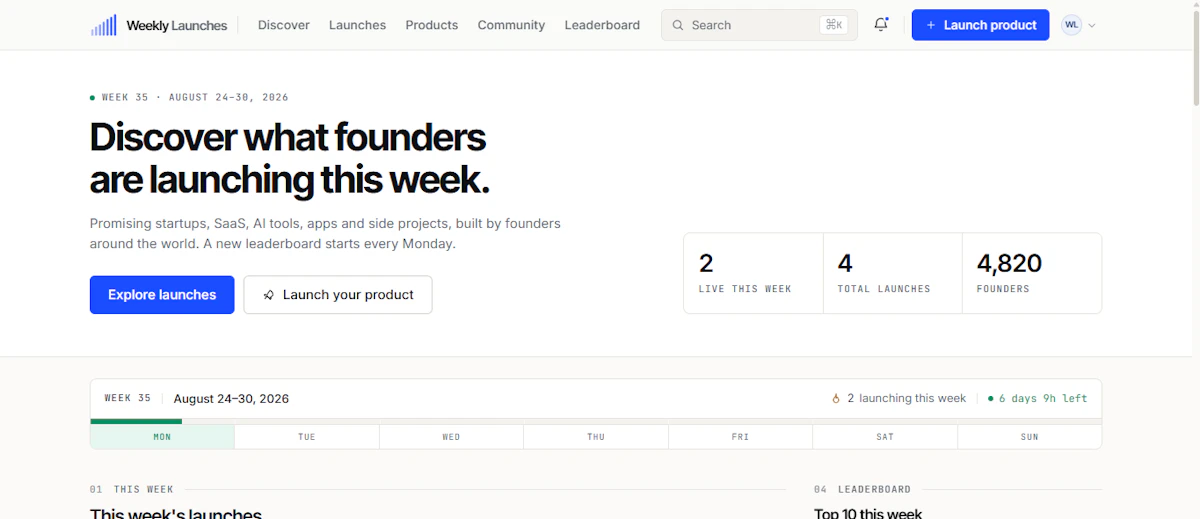Image resolution: width=1200 pixels, height=519 pixels.
Task: Select the TUE day tab
Action: [x=307, y=437]
